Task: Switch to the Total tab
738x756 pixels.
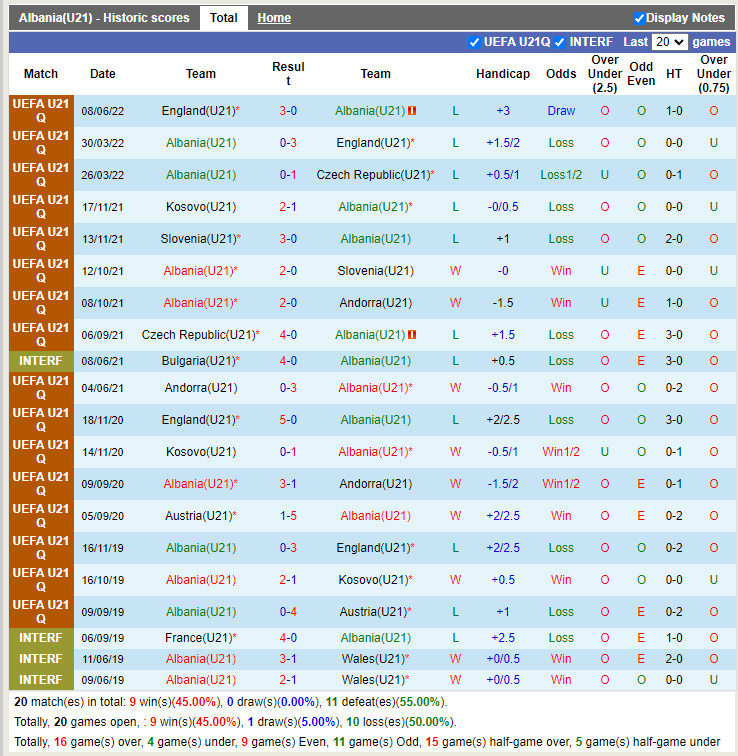Action: (223, 18)
